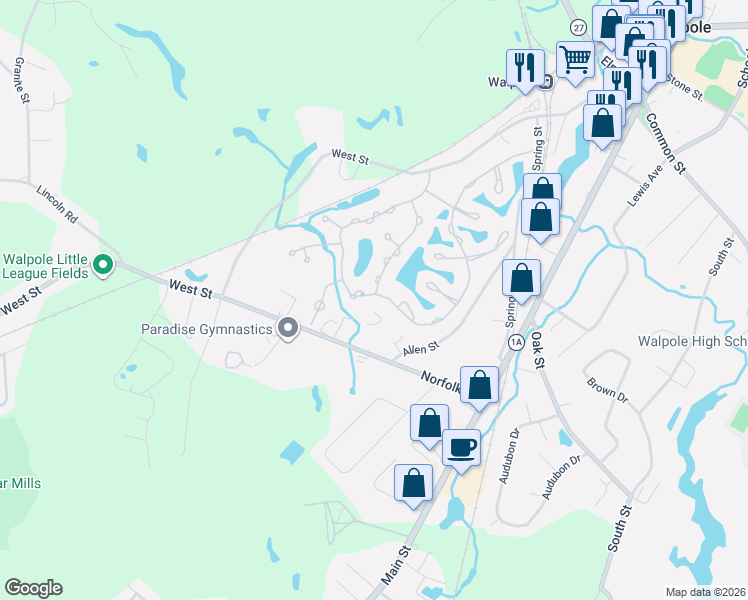748x600 pixels.
Task: Open the coffee cup cafe marker
Action: [x=461, y=449]
